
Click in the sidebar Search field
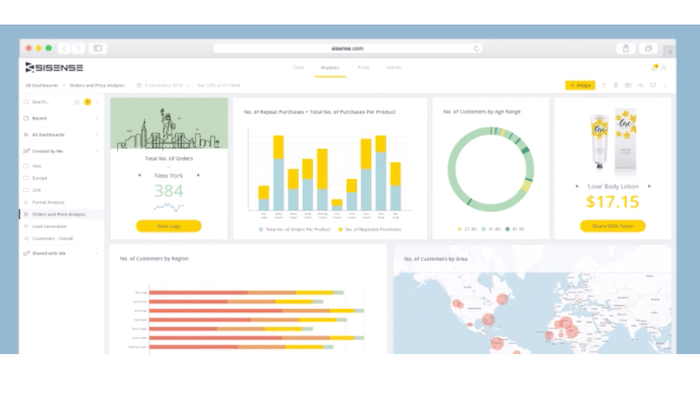tap(48, 102)
